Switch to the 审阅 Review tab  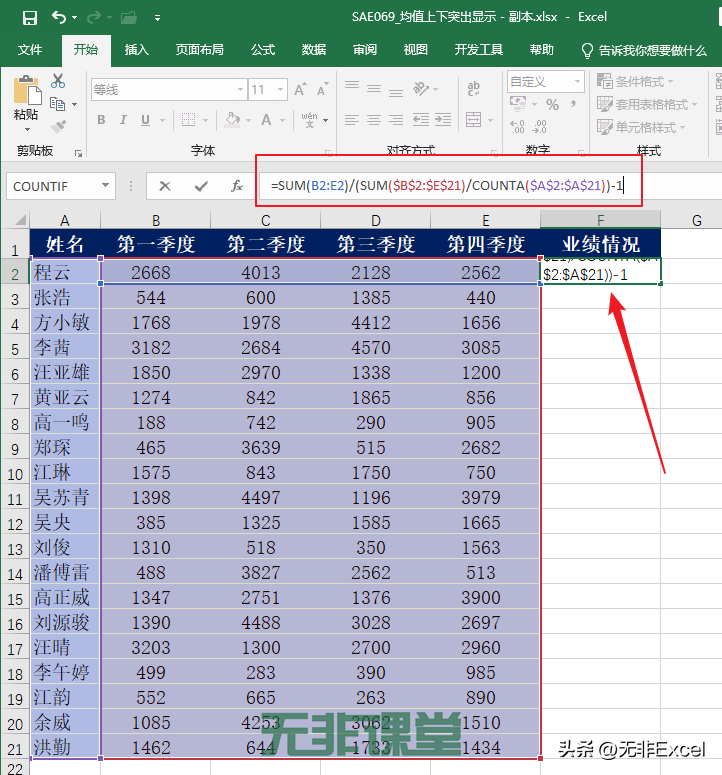coord(365,50)
